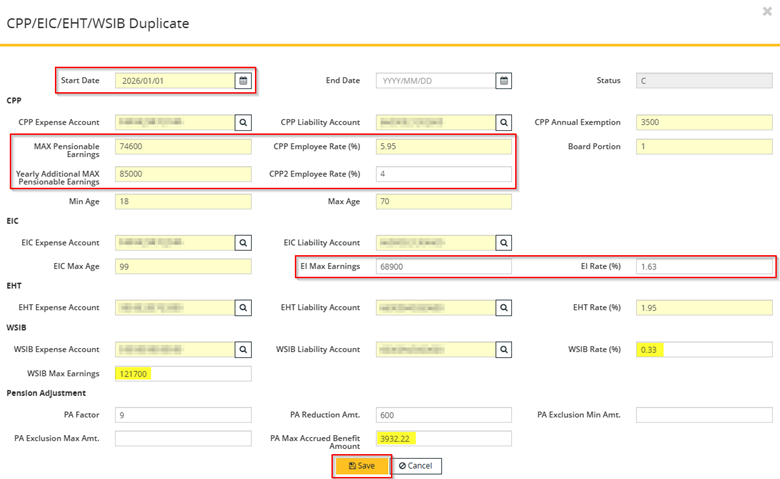Viewport: 780px width, 479px height.
Task: Edit PA Max Accrued Benefit Amount field
Action: pos(444,438)
